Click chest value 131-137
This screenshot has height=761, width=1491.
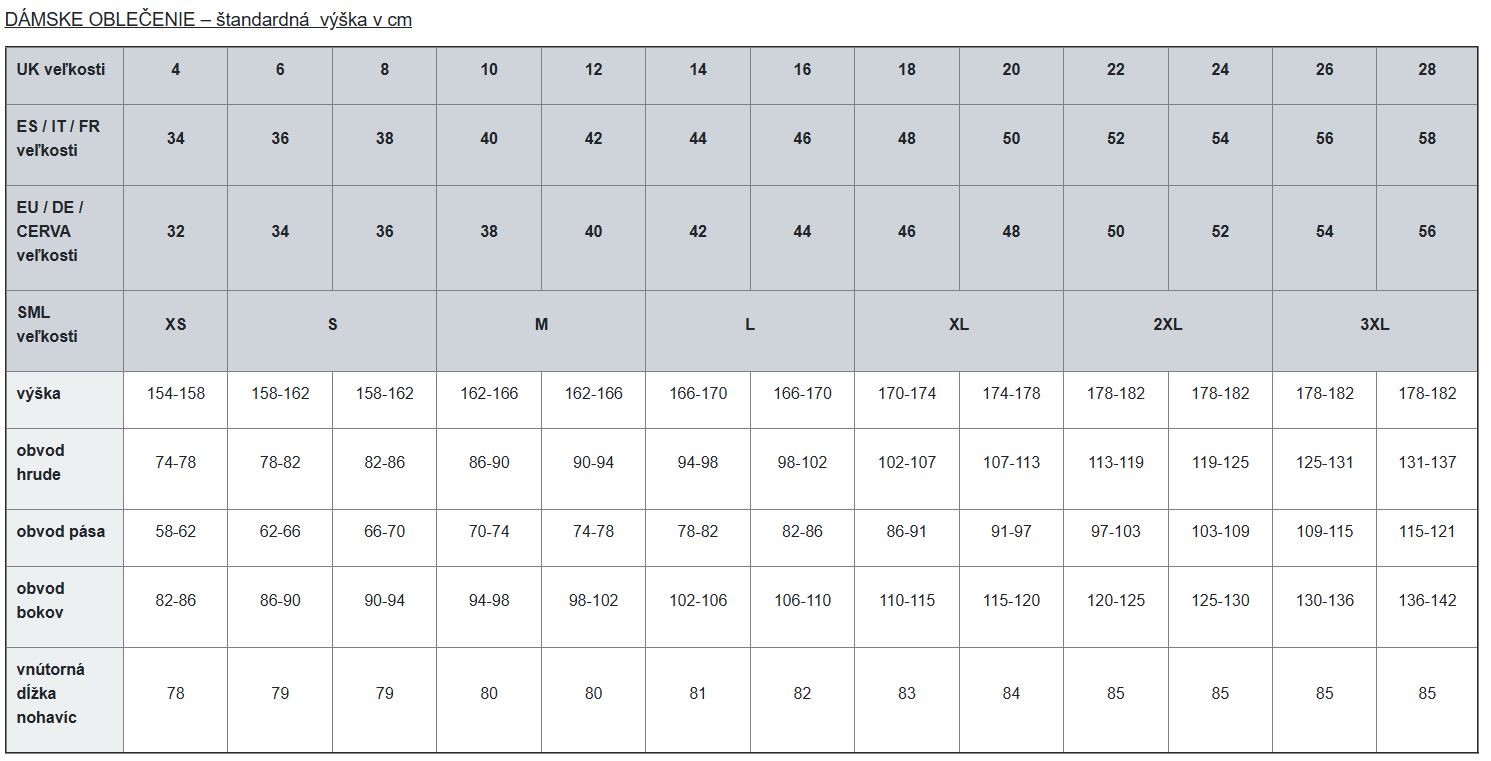pyautogui.click(x=1427, y=463)
